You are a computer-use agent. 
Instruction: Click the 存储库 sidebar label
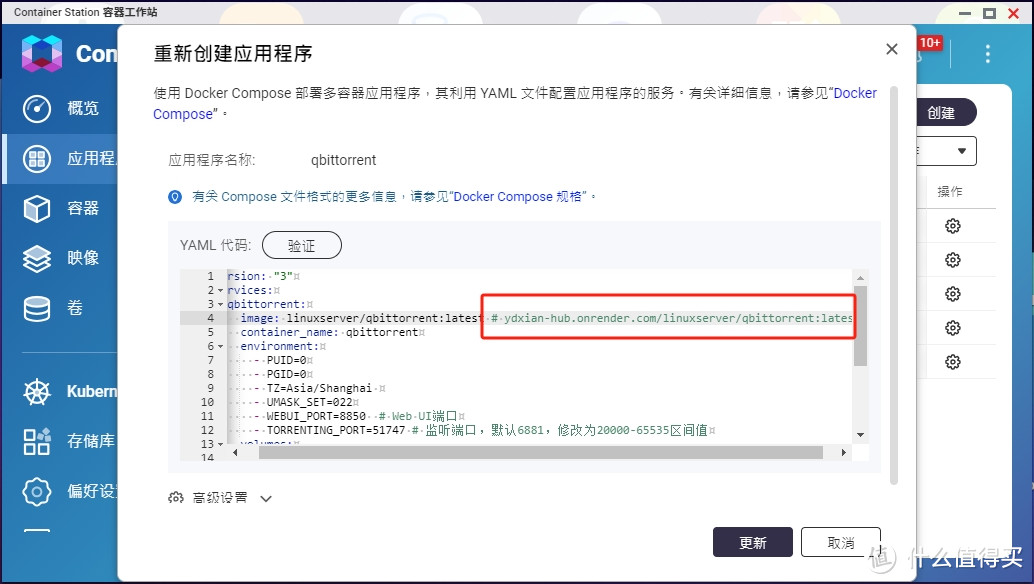(x=91, y=441)
